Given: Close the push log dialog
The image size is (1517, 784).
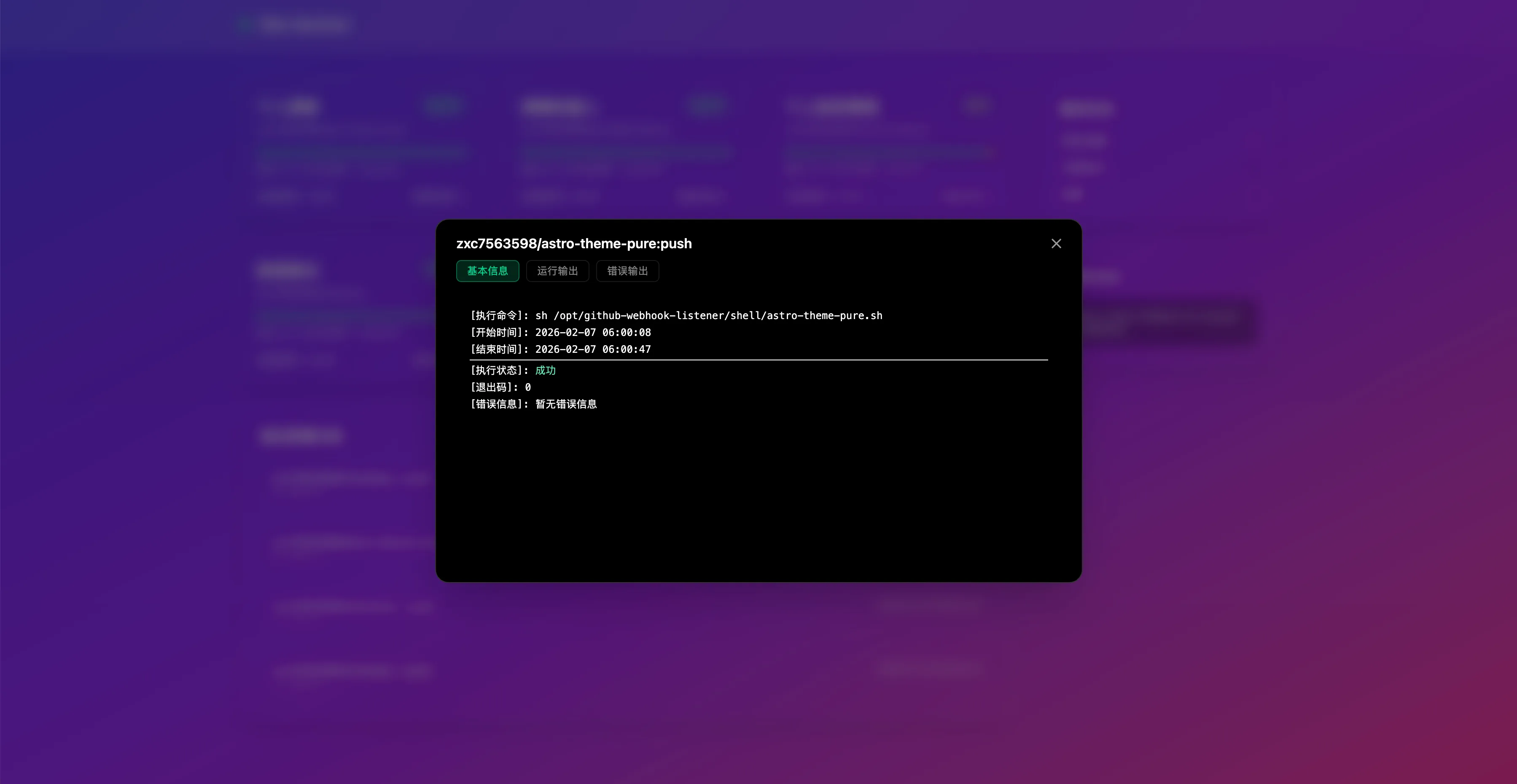Looking at the screenshot, I should 1056,244.
